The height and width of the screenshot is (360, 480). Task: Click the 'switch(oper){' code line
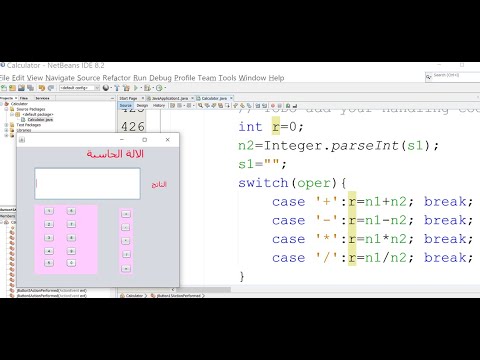(292, 183)
